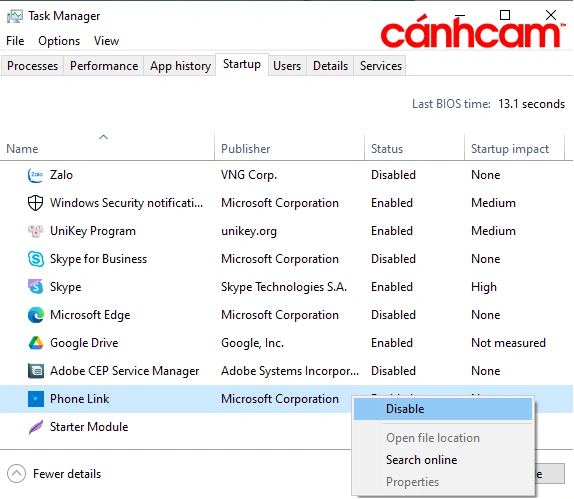Collapse view with Fewer details arrow
This screenshot has width=574, height=499.
16,474
